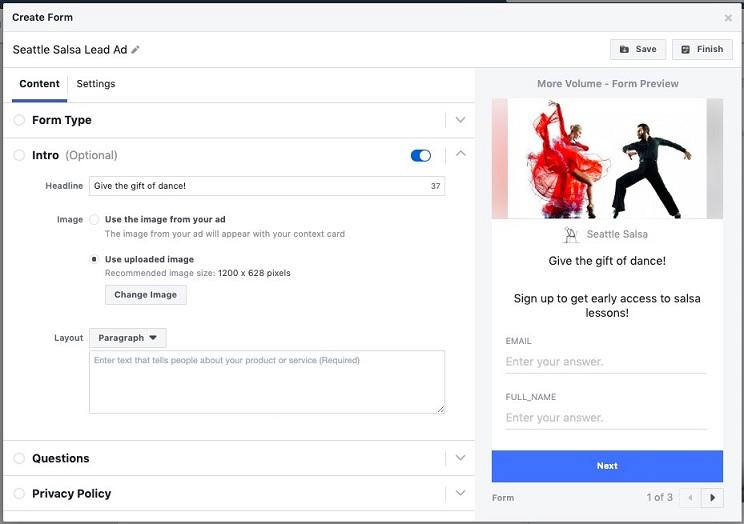
Task: Click the Seattle Salsa logo icon
Action: [x=571, y=235]
